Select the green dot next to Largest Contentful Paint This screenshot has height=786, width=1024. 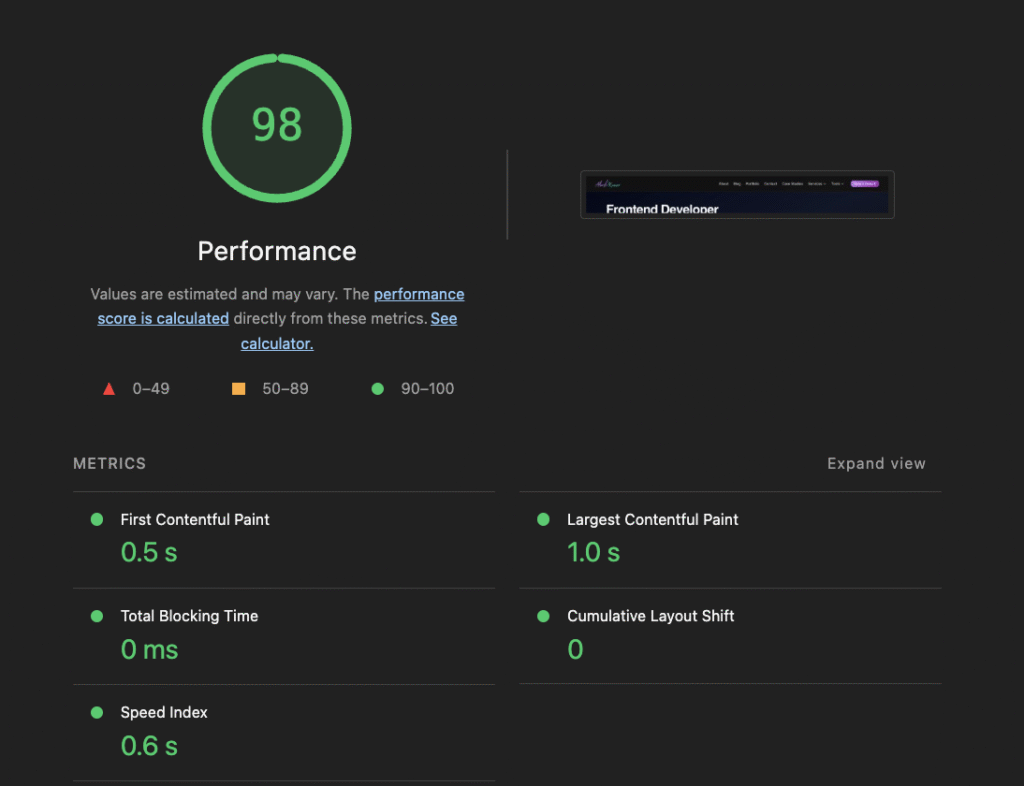point(542,519)
